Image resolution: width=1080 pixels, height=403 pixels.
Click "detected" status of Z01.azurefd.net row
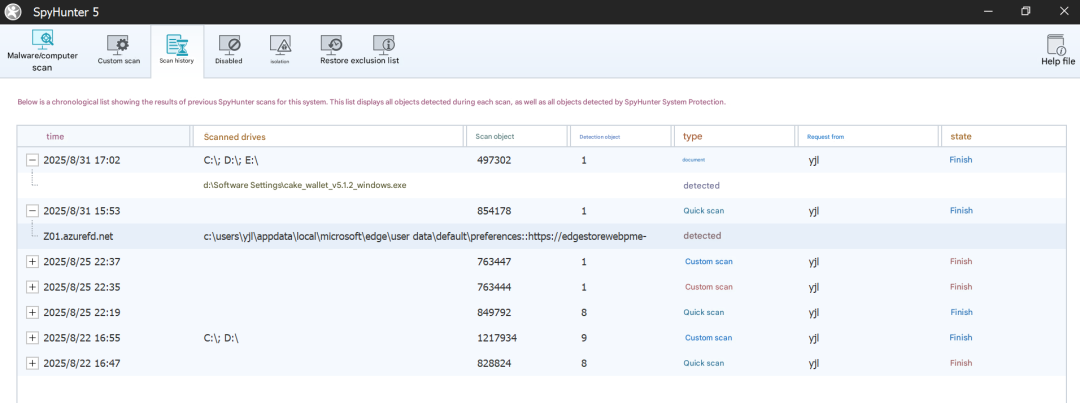tap(702, 236)
